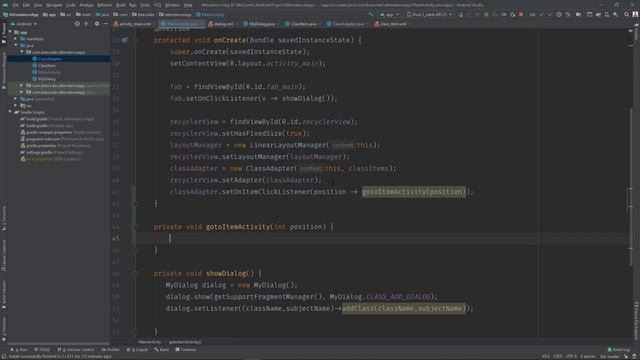The width and height of the screenshot is (640, 360).
Task: Click the Search Everywhere magnifier icon
Action: [x=626, y=14]
